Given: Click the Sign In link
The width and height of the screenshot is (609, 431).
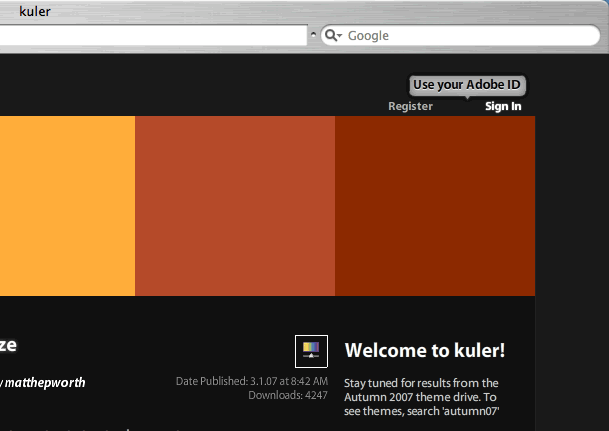Looking at the screenshot, I should 503,106.
